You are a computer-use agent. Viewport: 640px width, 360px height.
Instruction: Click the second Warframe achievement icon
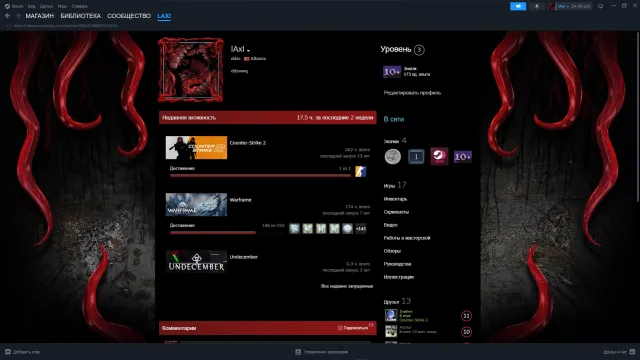[x=308, y=229]
